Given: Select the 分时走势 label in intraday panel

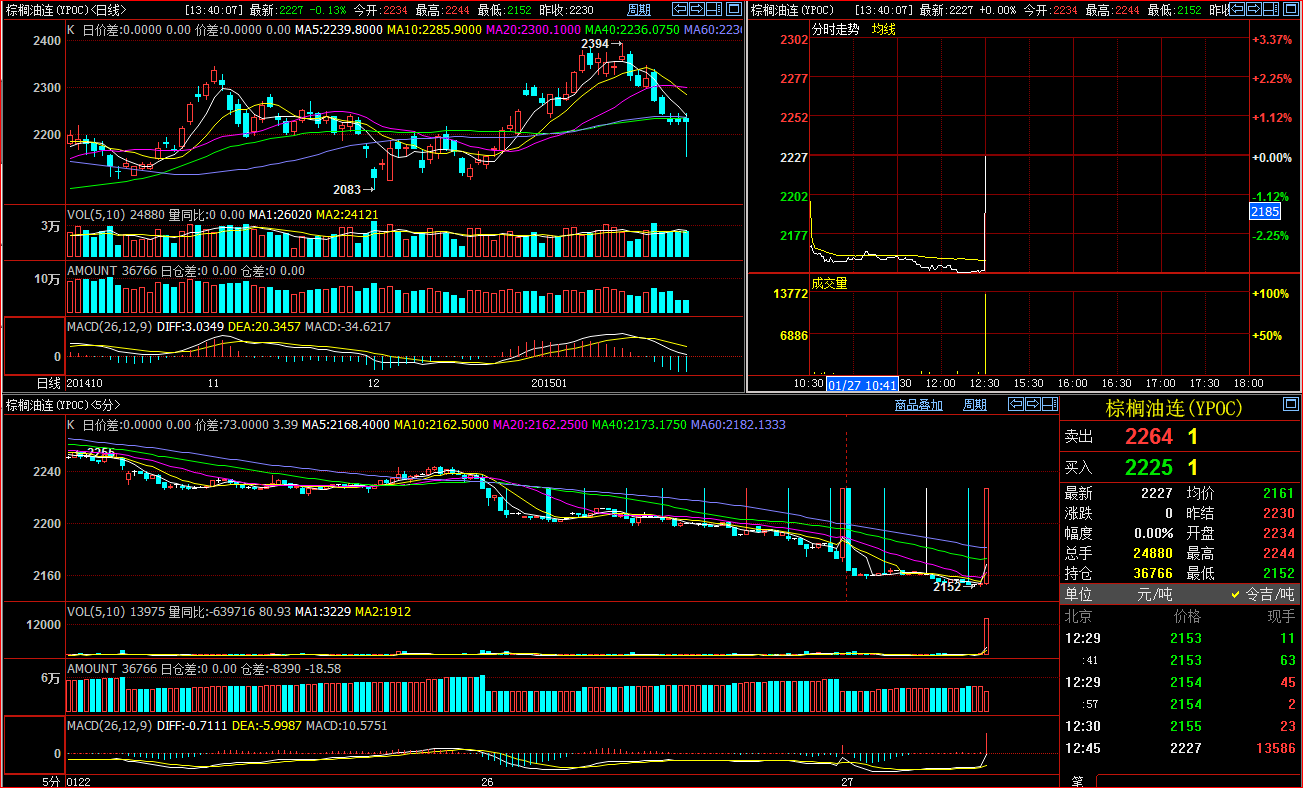Looking at the screenshot, I should (x=835, y=29).
